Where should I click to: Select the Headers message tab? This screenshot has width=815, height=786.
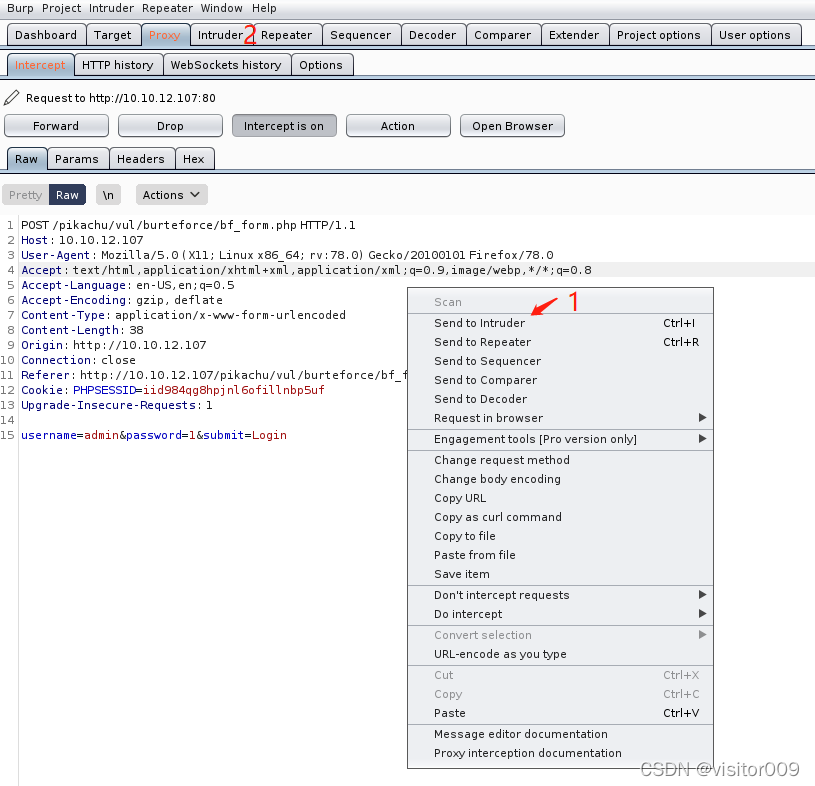pos(141,159)
